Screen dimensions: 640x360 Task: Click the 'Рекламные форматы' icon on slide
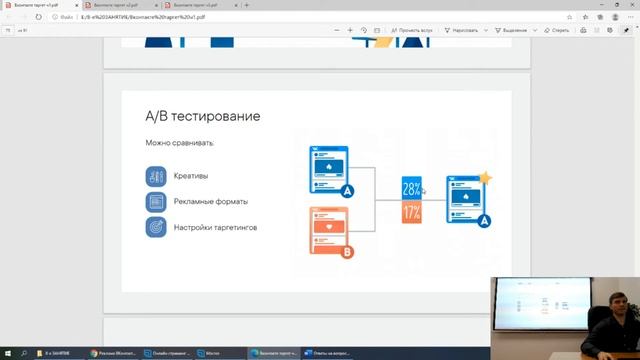click(x=156, y=202)
